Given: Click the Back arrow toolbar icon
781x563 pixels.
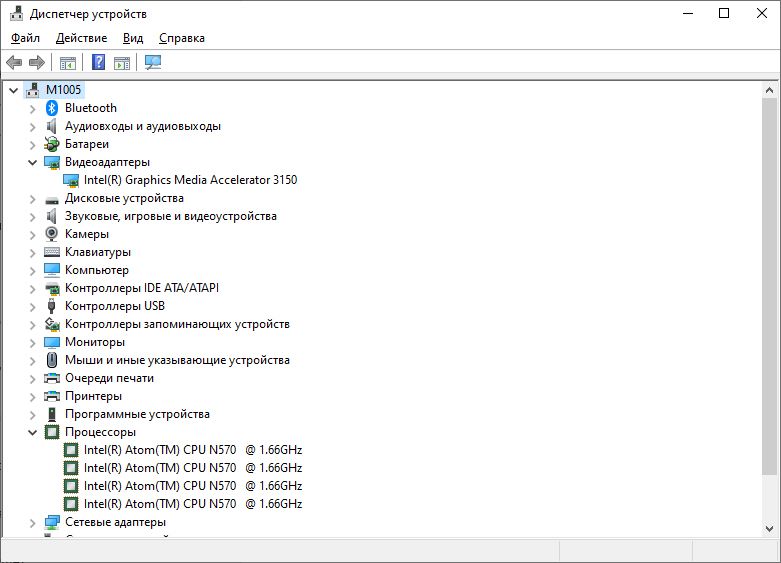Looking at the screenshot, I should tap(14, 63).
